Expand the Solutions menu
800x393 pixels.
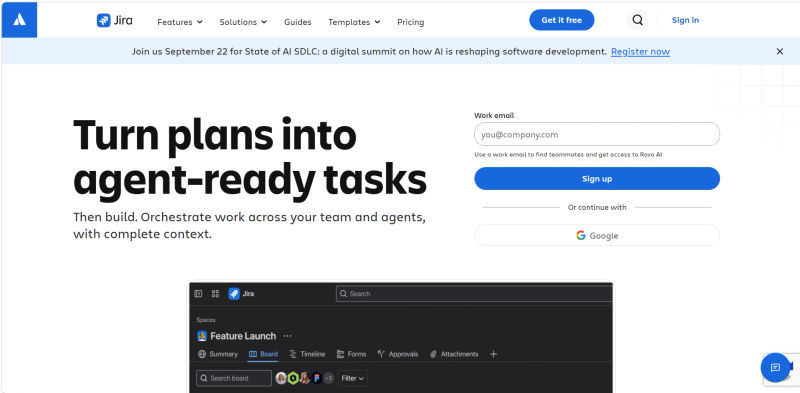pos(243,22)
